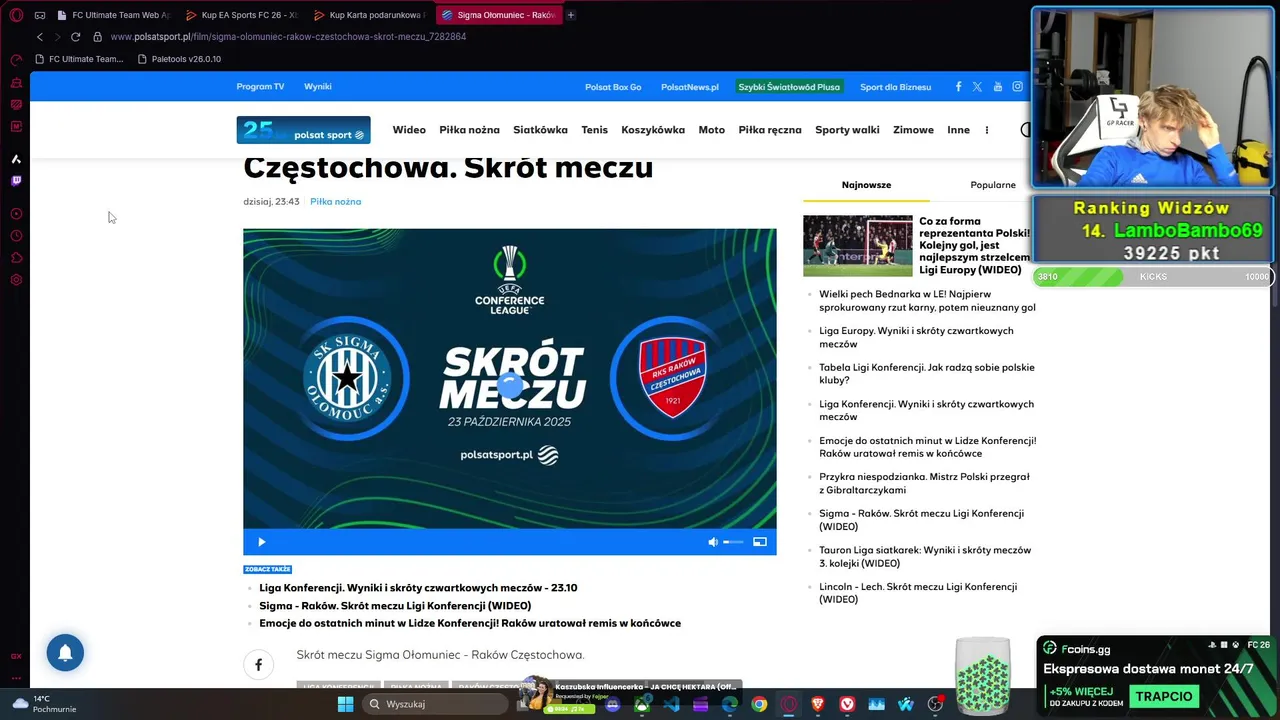Open Brave browser from taskbar
The width and height of the screenshot is (1280, 720).
(818, 705)
